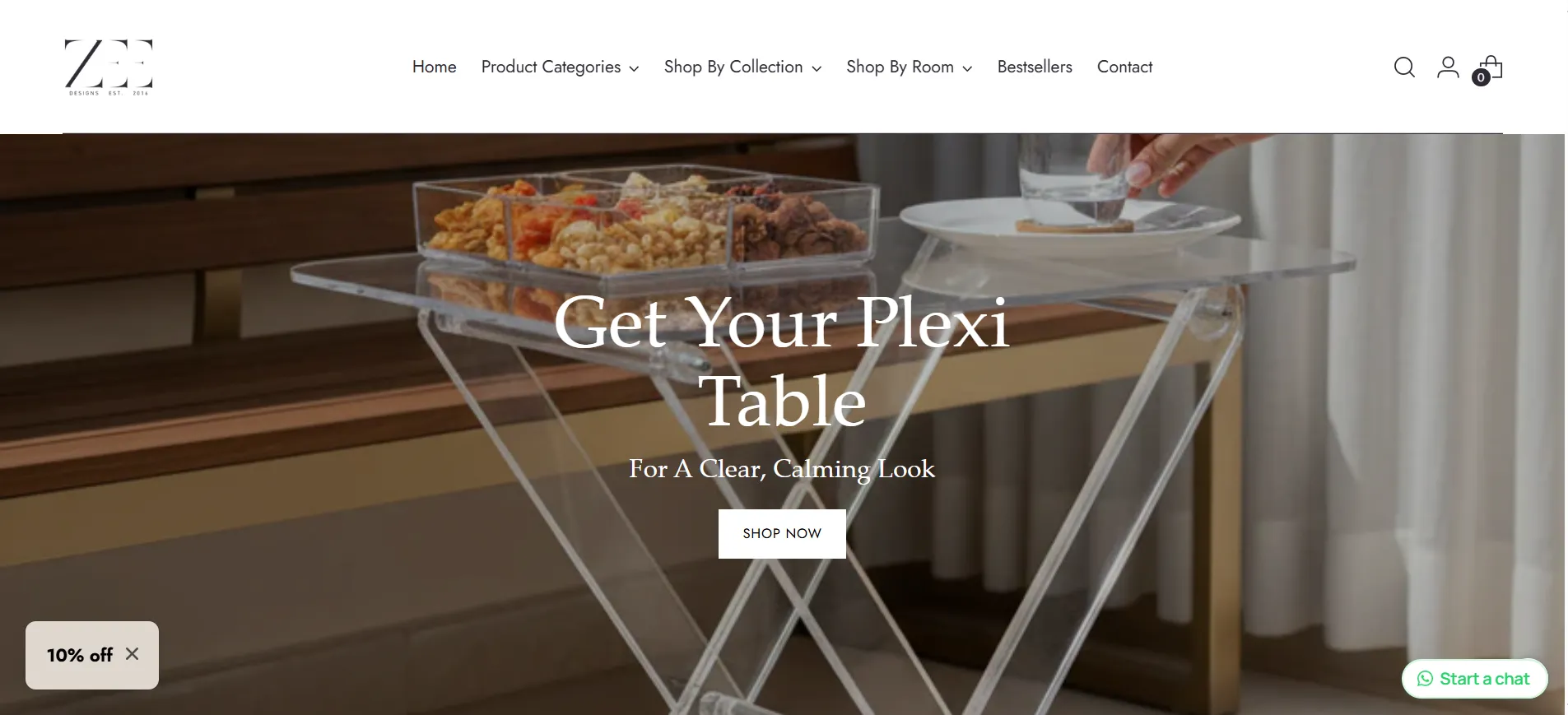Open the Bestsellers menu item

coord(1035,67)
